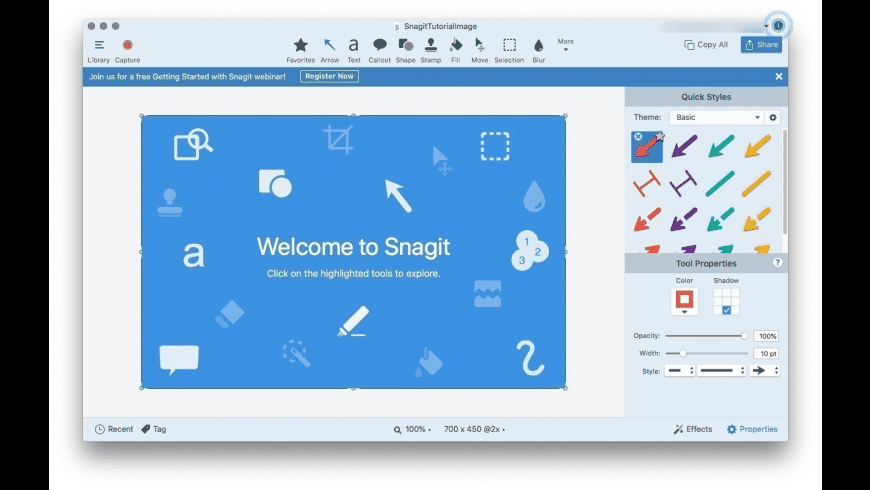Screen dimensions: 870x490
Task: Switch to the Properties panel
Action: [752, 429]
